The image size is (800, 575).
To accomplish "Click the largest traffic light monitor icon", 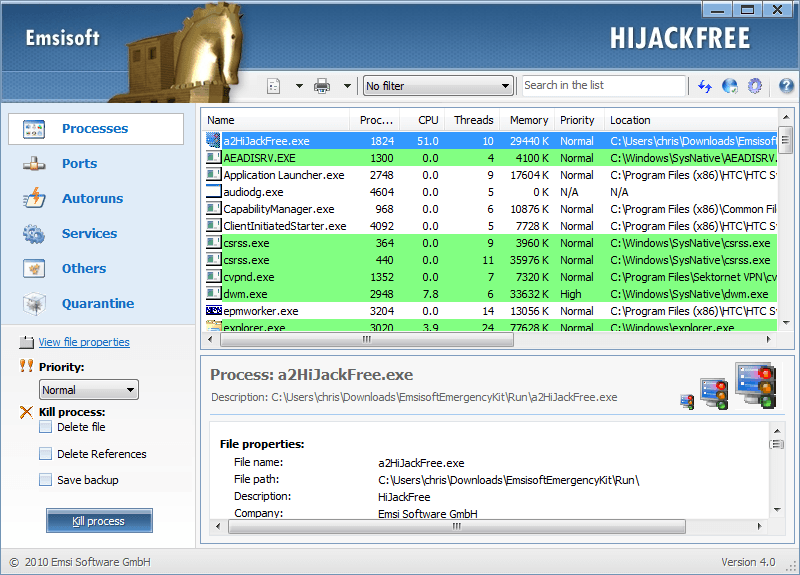I will pyautogui.click(x=755, y=383).
